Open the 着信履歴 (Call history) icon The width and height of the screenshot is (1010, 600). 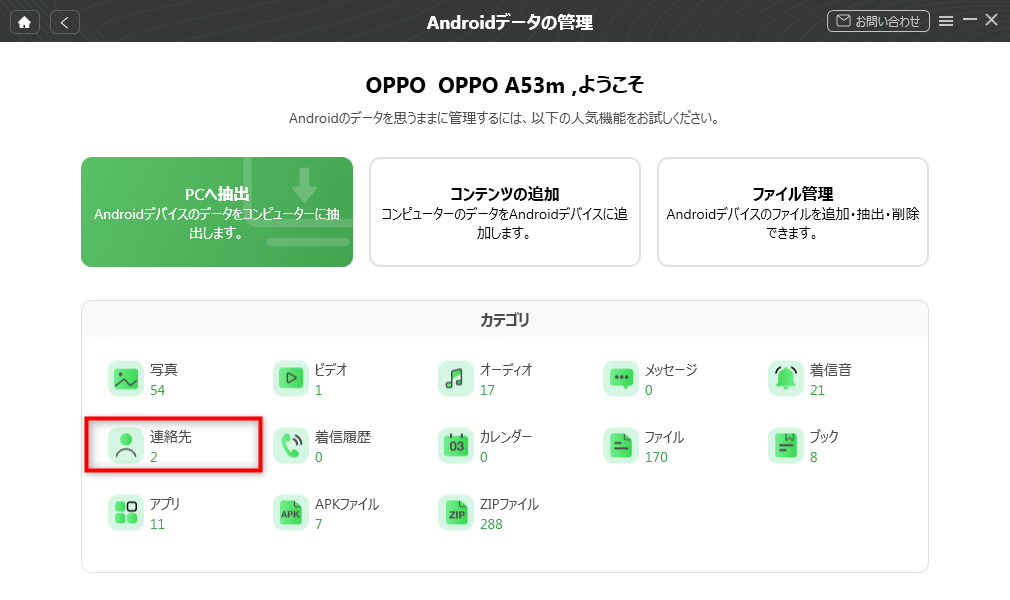pos(291,446)
